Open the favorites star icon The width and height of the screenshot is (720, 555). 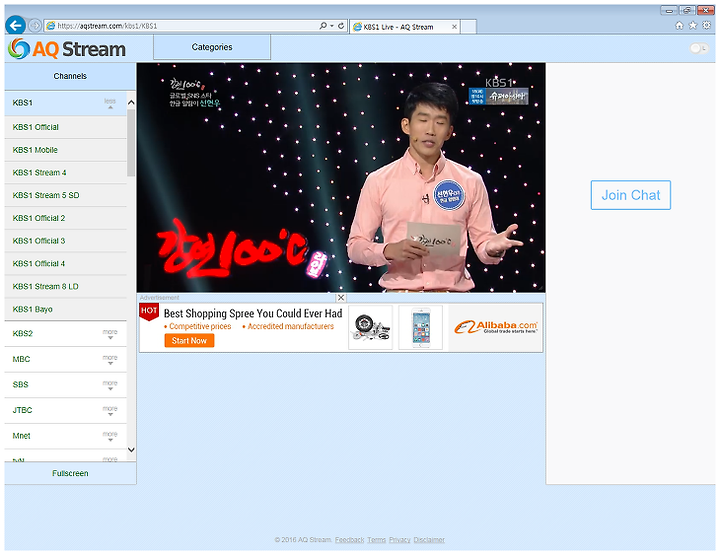coord(693,26)
